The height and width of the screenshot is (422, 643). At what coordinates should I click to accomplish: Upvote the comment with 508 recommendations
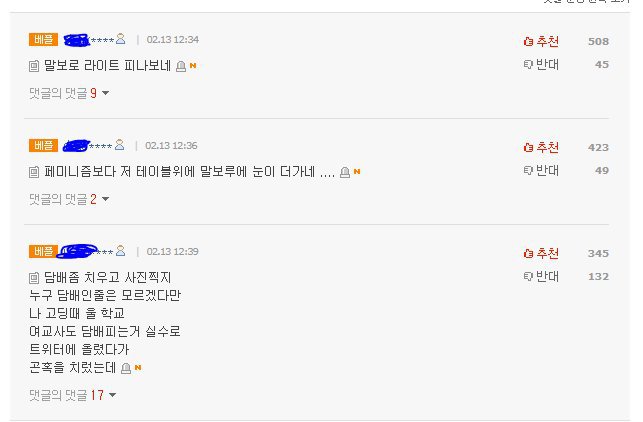click(x=541, y=41)
